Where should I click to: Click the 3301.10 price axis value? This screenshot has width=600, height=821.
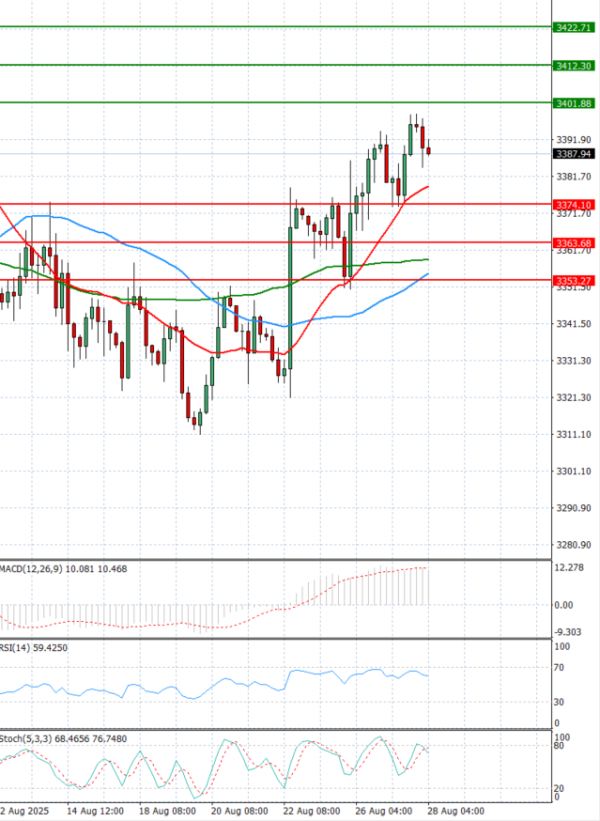[574, 471]
